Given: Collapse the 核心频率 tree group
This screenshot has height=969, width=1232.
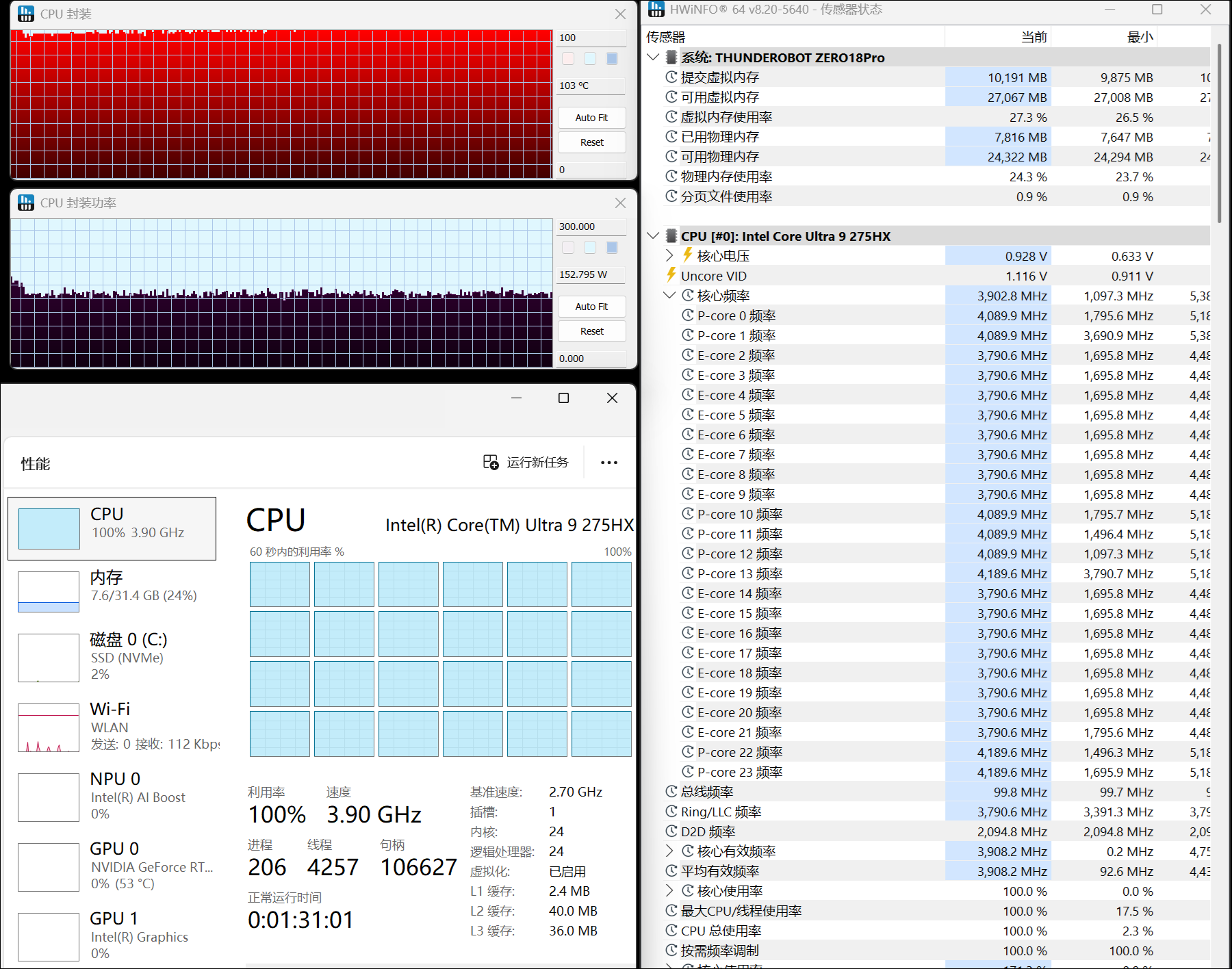Looking at the screenshot, I should [669, 296].
